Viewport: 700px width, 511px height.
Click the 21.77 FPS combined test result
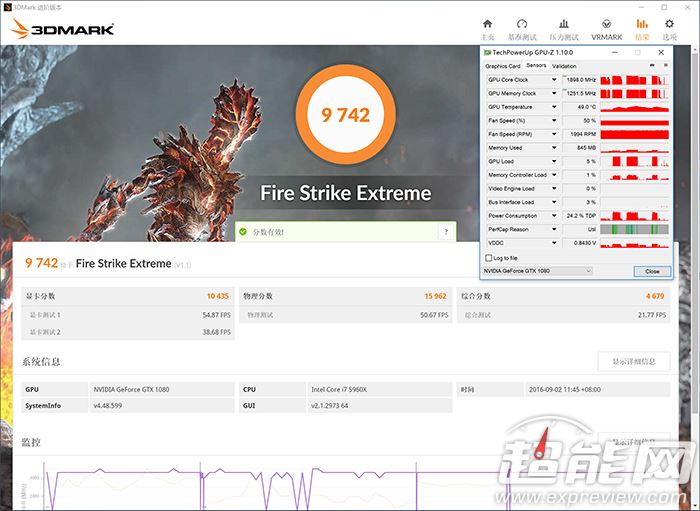652,315
